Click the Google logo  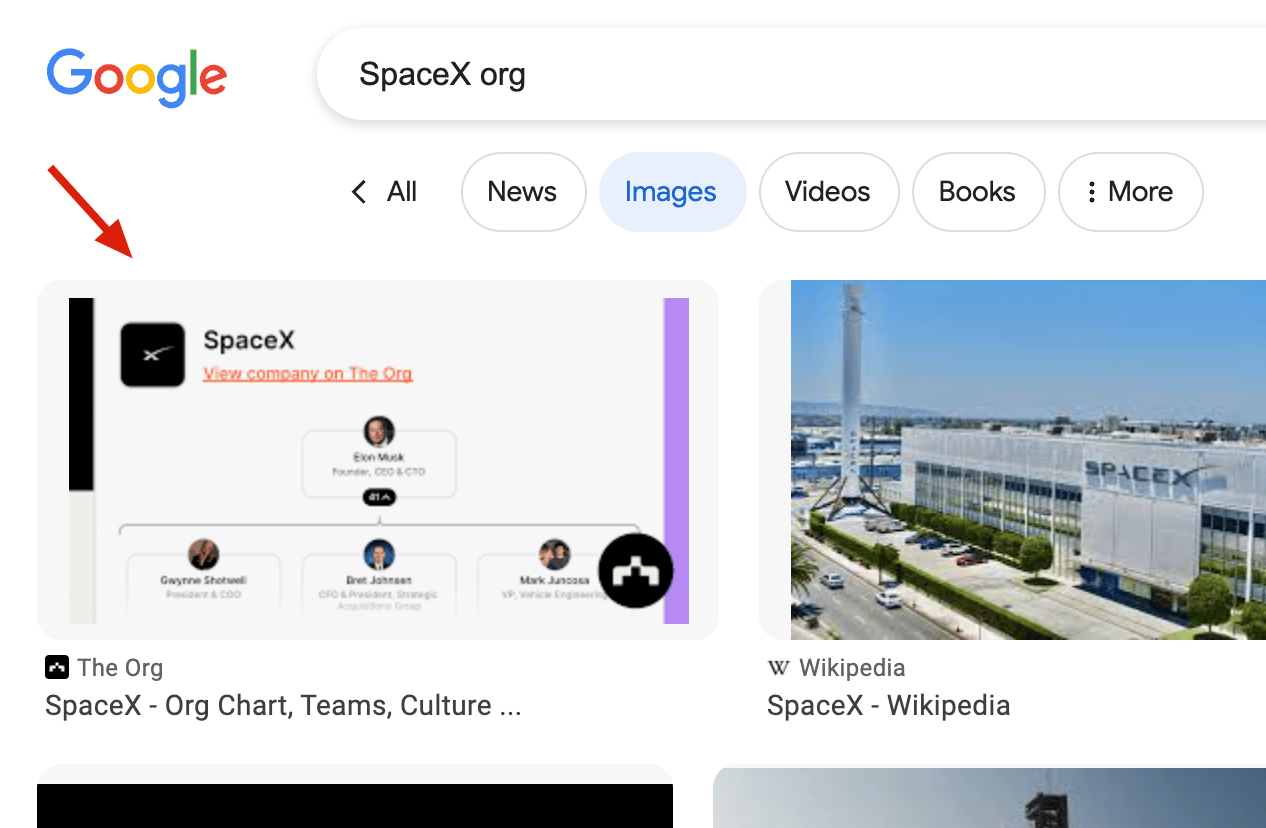pyautogui.click(x=137, y=76)
